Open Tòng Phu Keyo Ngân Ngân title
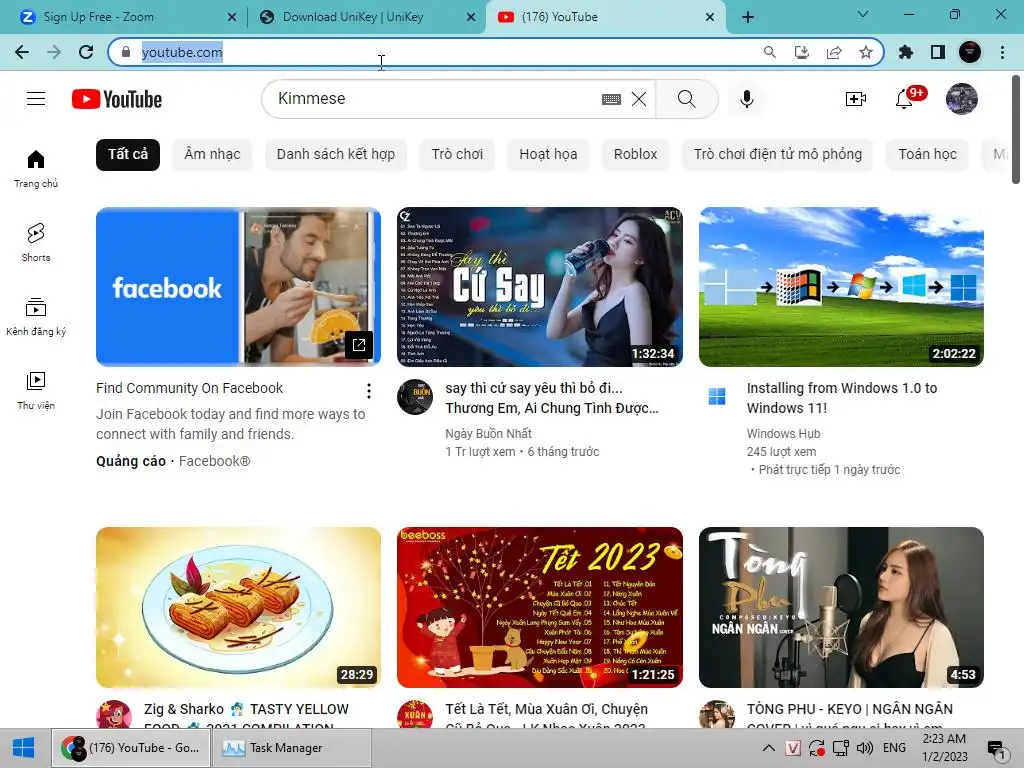 pyautogui.click(x=850, y=714)
